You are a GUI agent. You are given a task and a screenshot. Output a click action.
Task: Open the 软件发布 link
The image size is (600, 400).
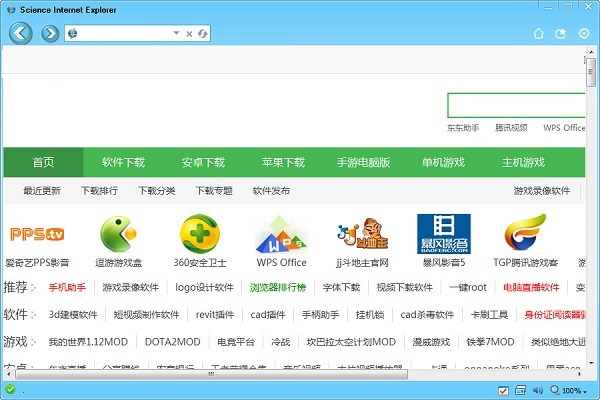point(271,191)
